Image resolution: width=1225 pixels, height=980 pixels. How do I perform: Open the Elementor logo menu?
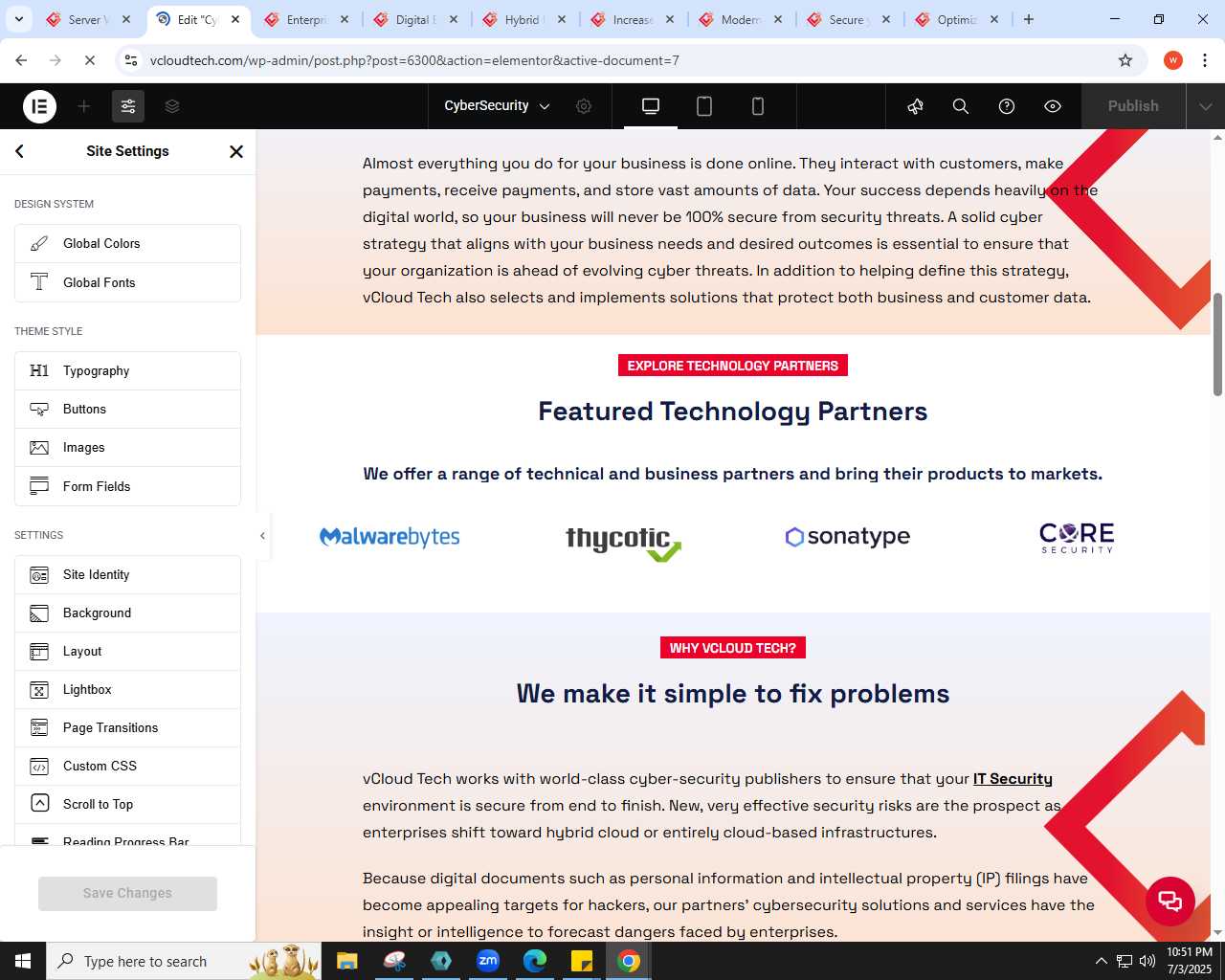pyautogui.click(x=39, y=106)
